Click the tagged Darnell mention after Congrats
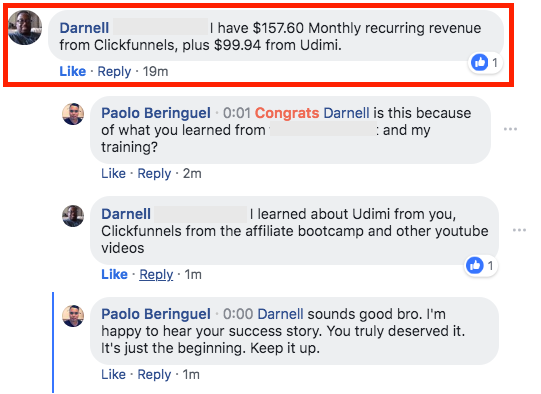541x394 pixels. (346, 113)
